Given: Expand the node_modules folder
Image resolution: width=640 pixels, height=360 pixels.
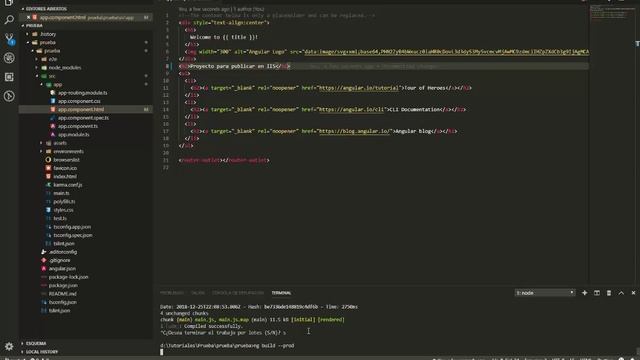Looking at the screenshot, I should click(x=64, y=67).
